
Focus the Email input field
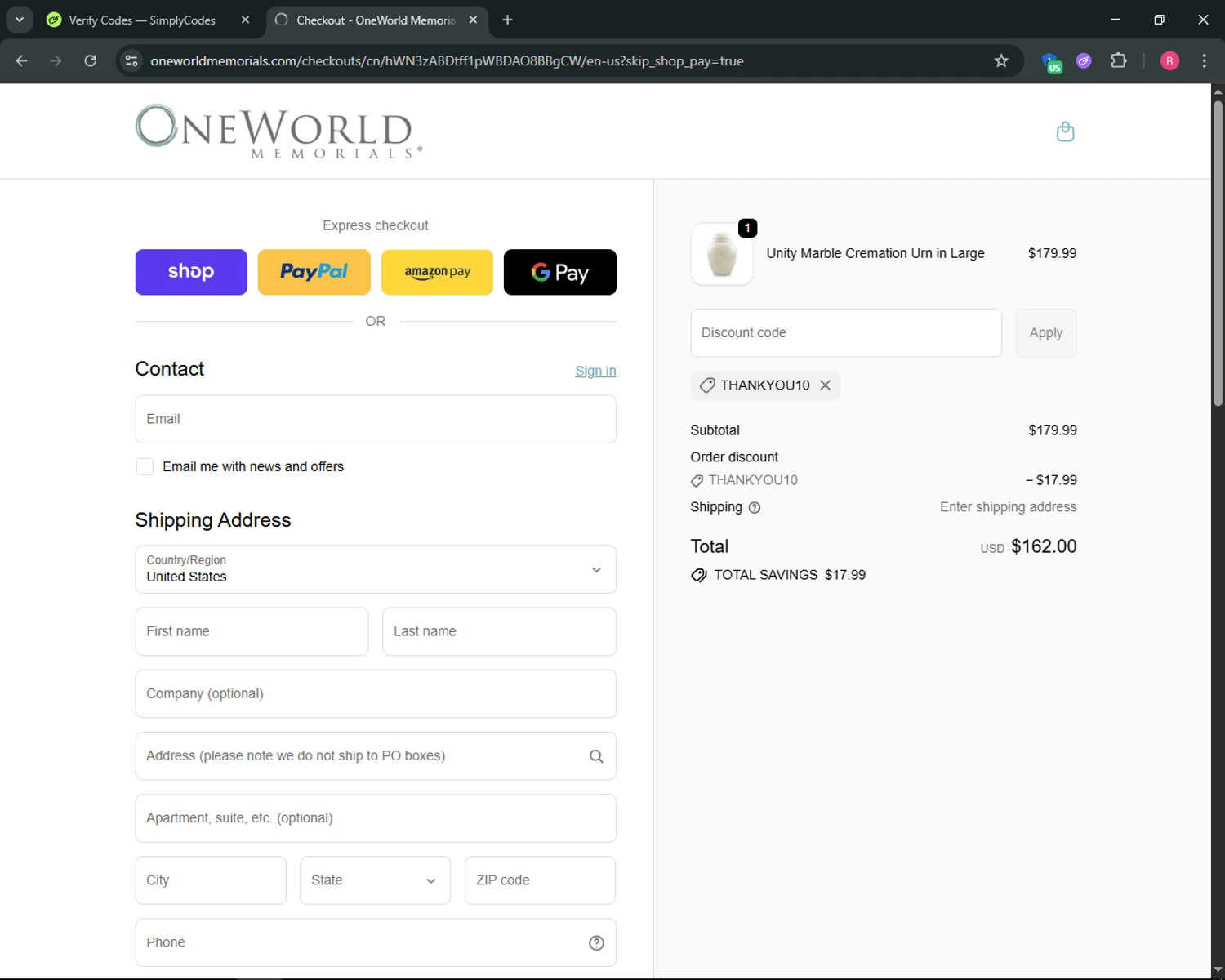tap(376, 419)
